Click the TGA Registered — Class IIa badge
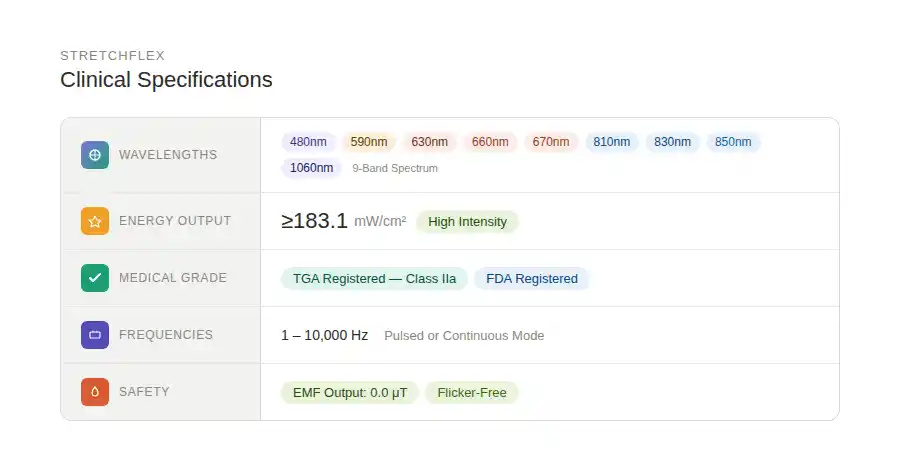 (x=374, y=279)
